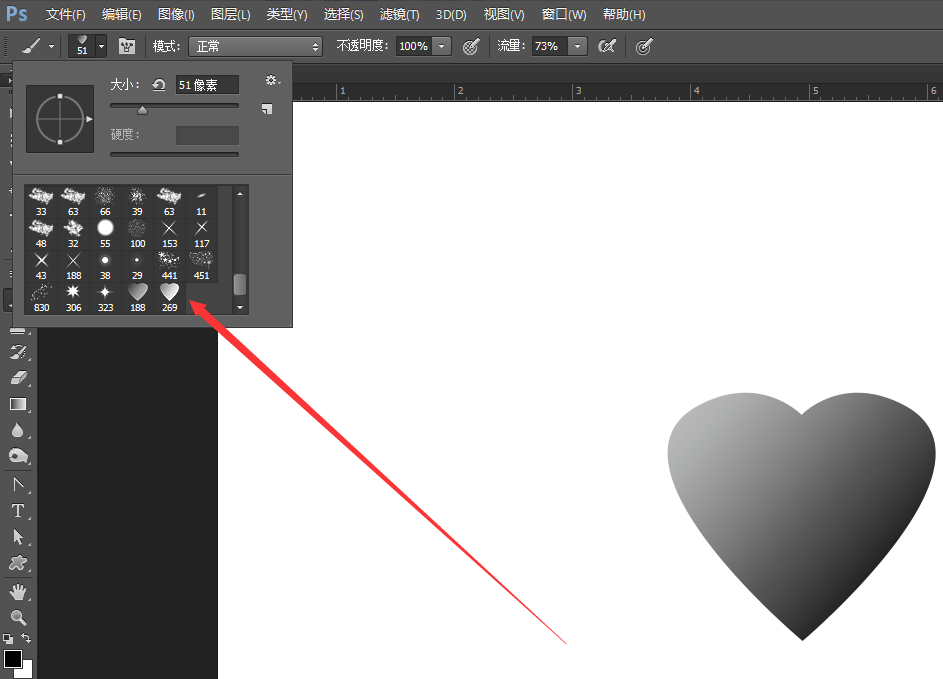Reset brush to original size icon
The height and width of the screenshot is (679, 943).
point(159,85)
